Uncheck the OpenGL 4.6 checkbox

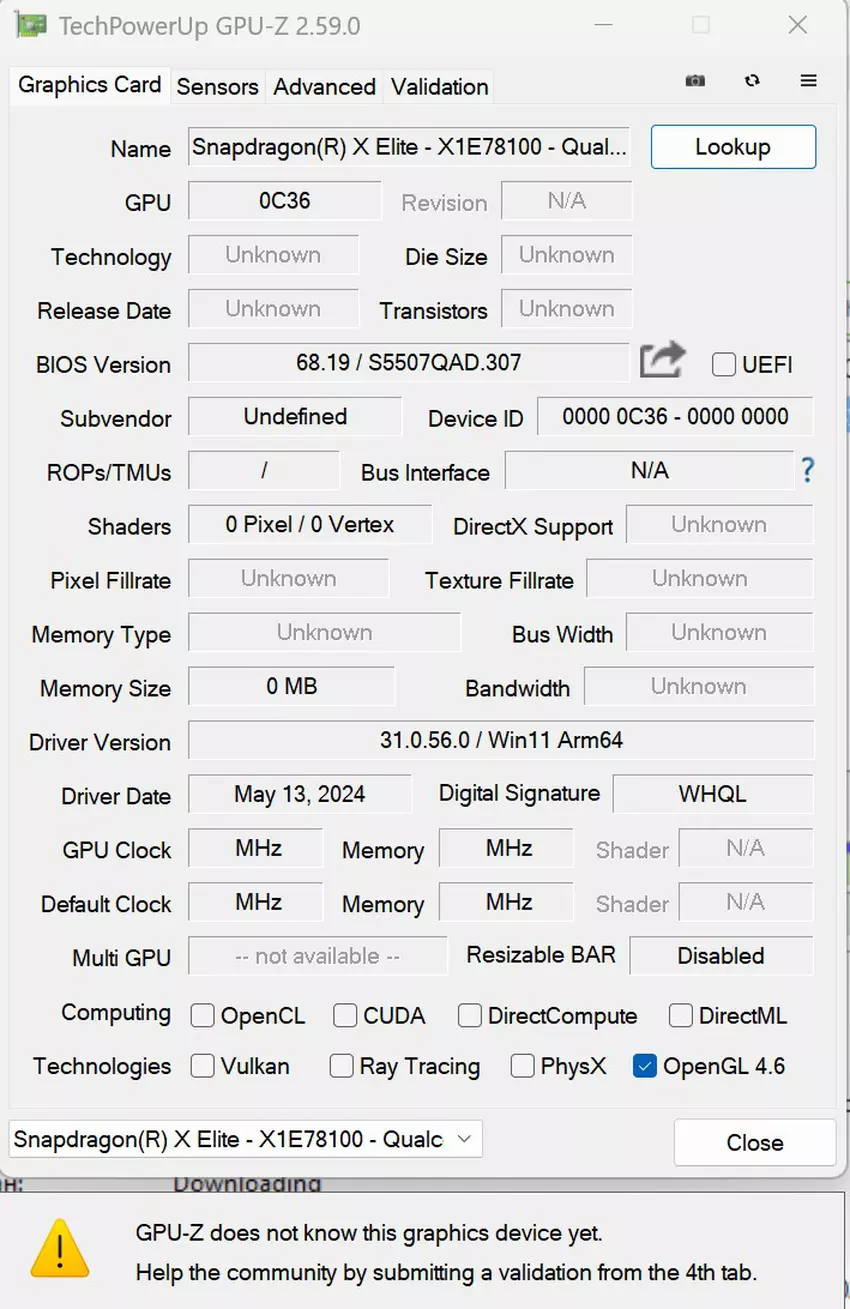645,1066
